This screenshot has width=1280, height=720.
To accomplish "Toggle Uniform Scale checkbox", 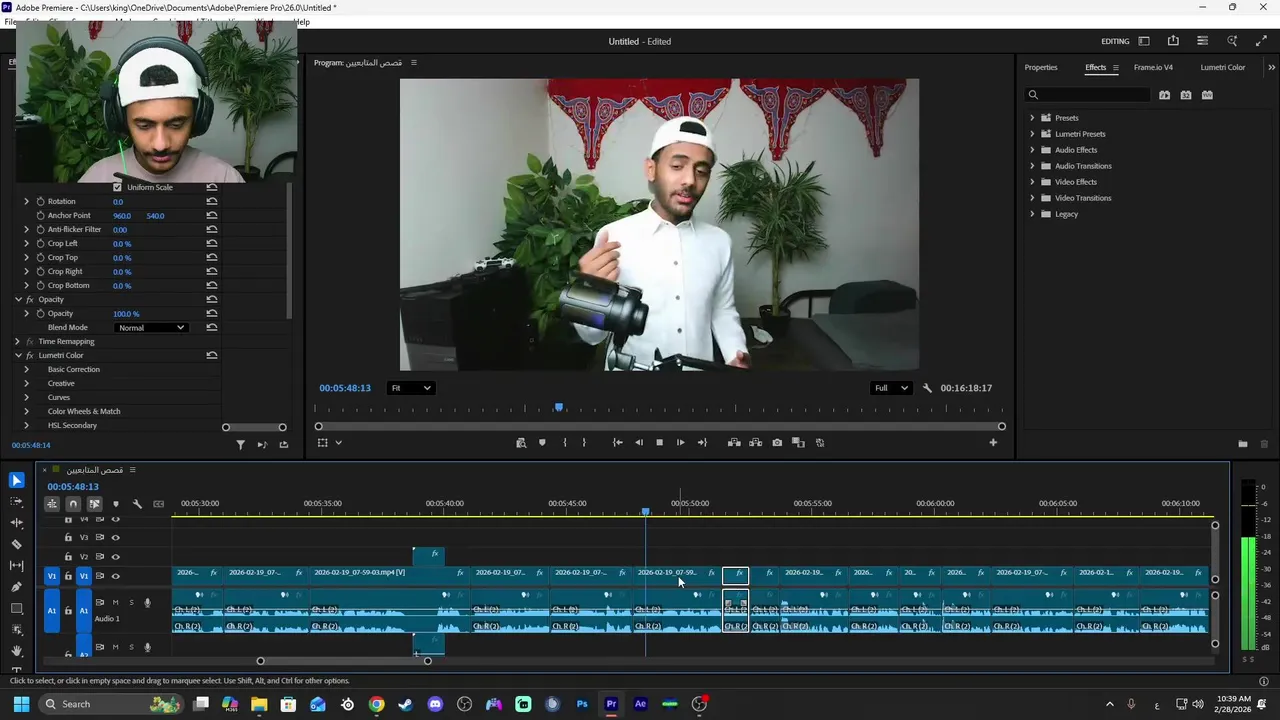I will tap(117, 187).
